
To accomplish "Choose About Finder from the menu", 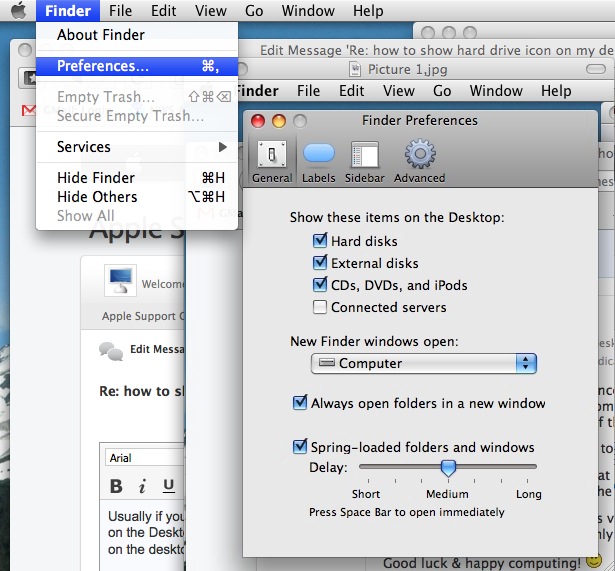I will click(x=137, y=35).
